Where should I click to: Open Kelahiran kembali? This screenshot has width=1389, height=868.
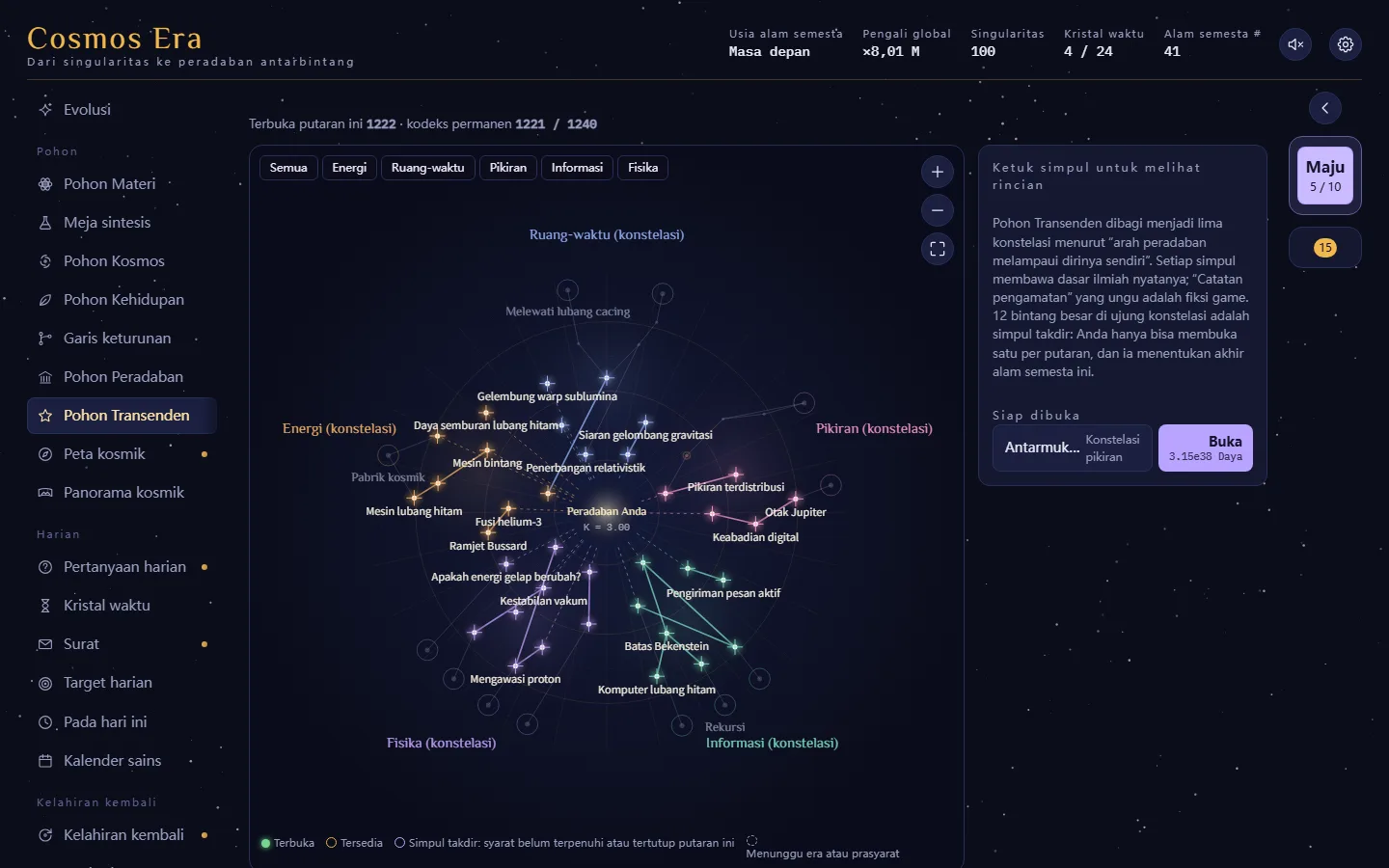122,835
